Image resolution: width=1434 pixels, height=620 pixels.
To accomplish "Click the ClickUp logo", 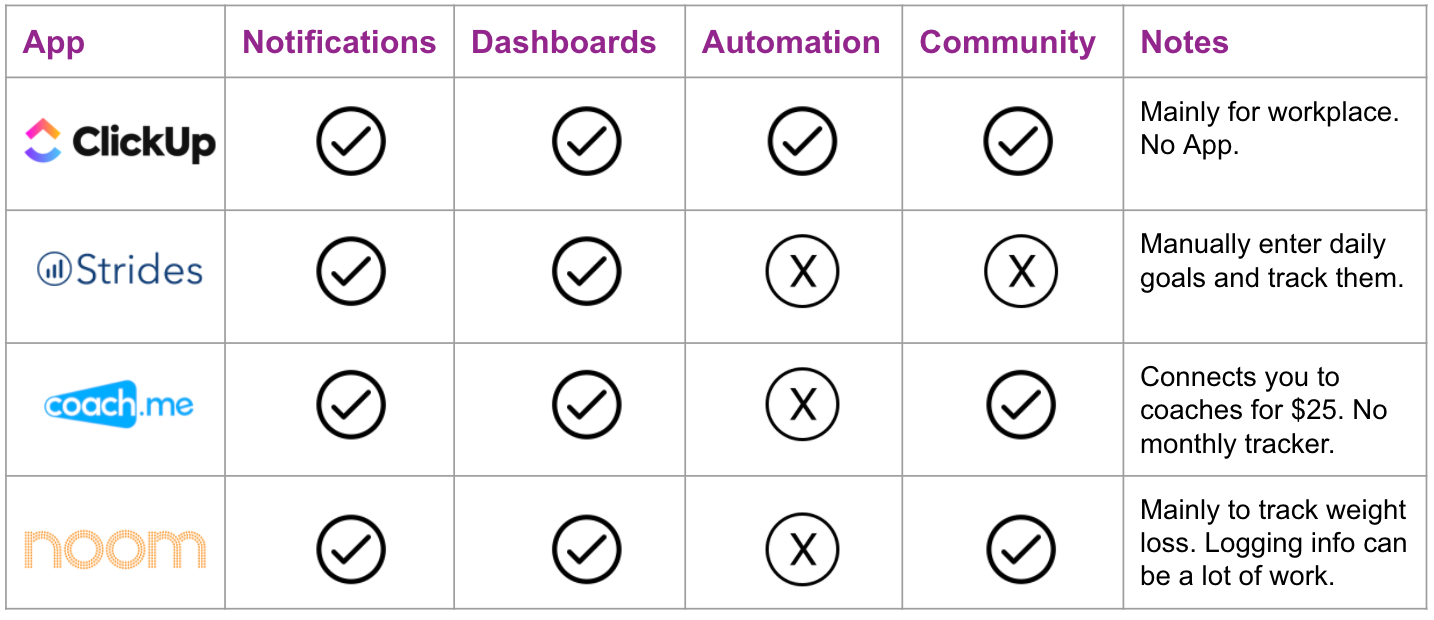I will click(119, 142).
